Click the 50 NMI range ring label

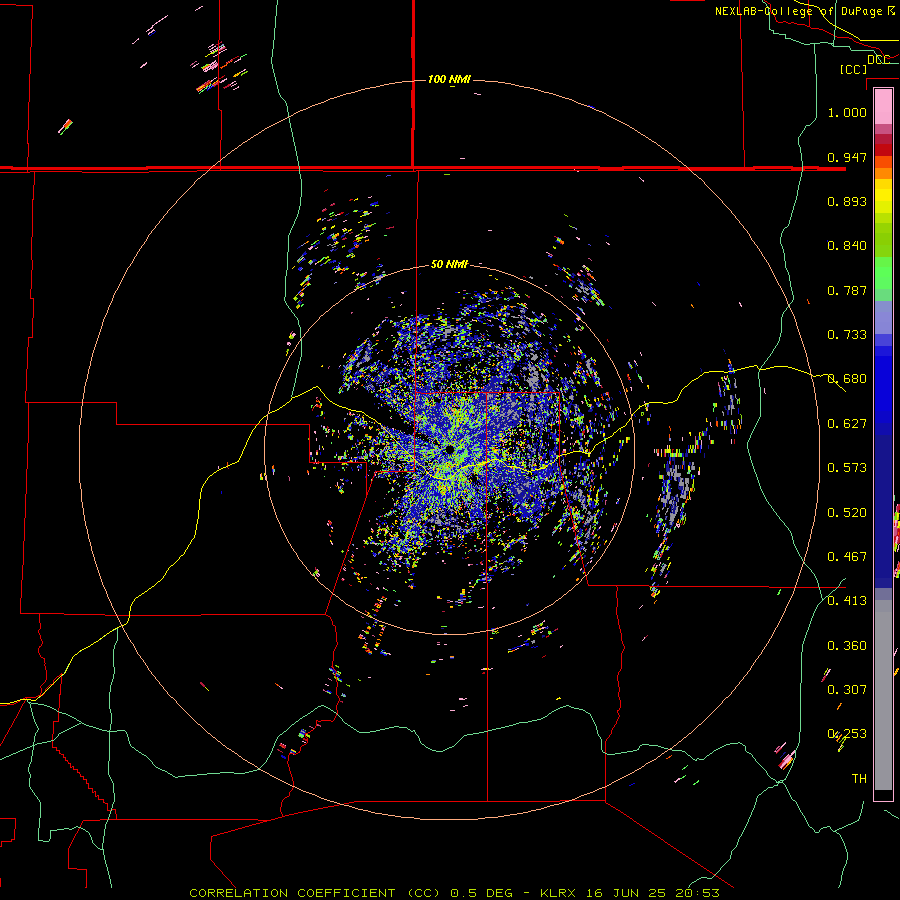point(449,265)
